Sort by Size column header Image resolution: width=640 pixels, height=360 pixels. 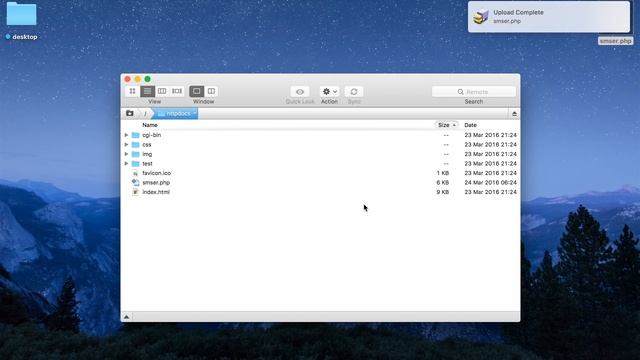(447, 125)
